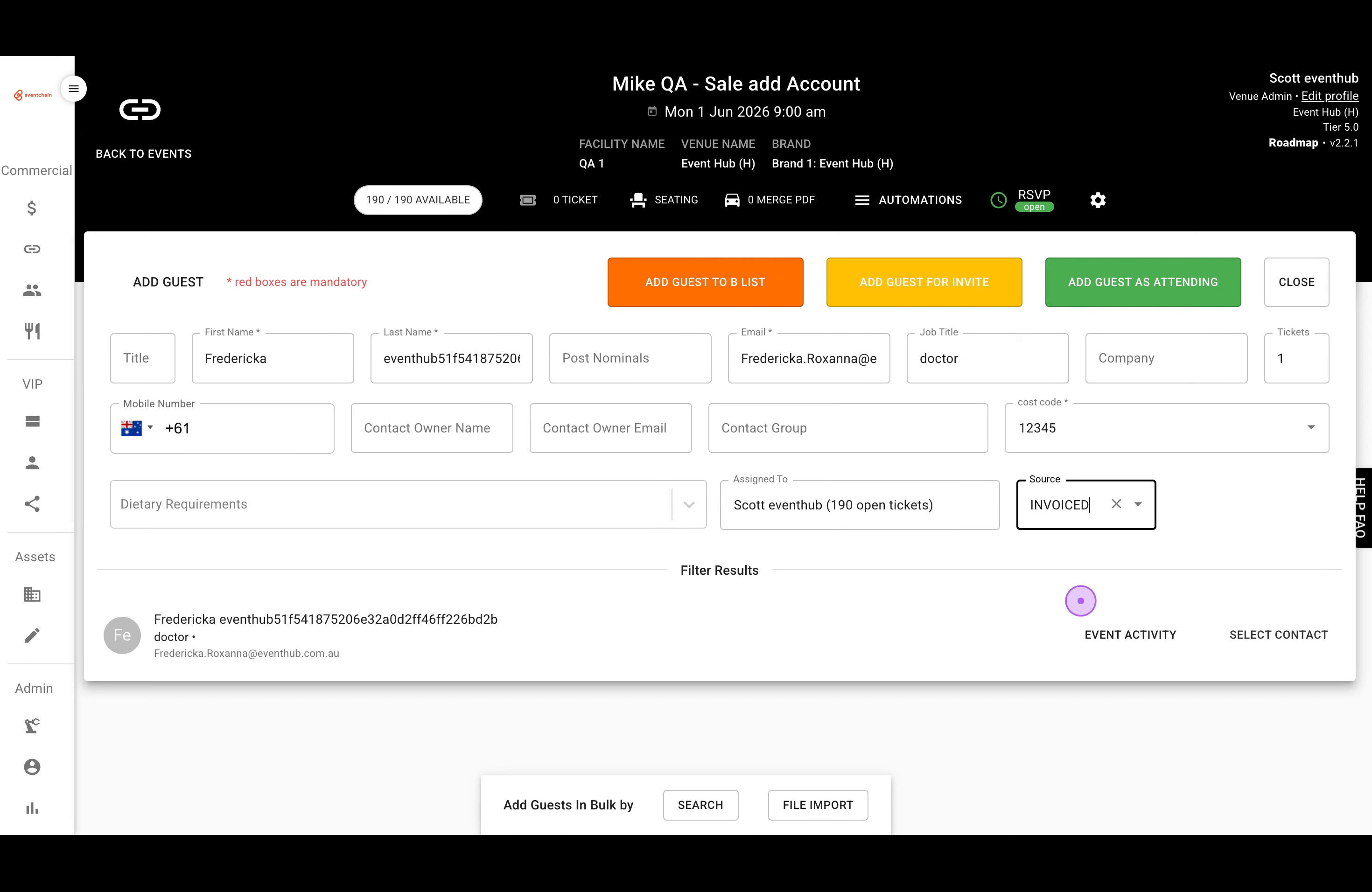Image resolution: width=1372 pixels, height=892 pixels.
Task: Open the Roadmap link
Action: point(1293,142)
